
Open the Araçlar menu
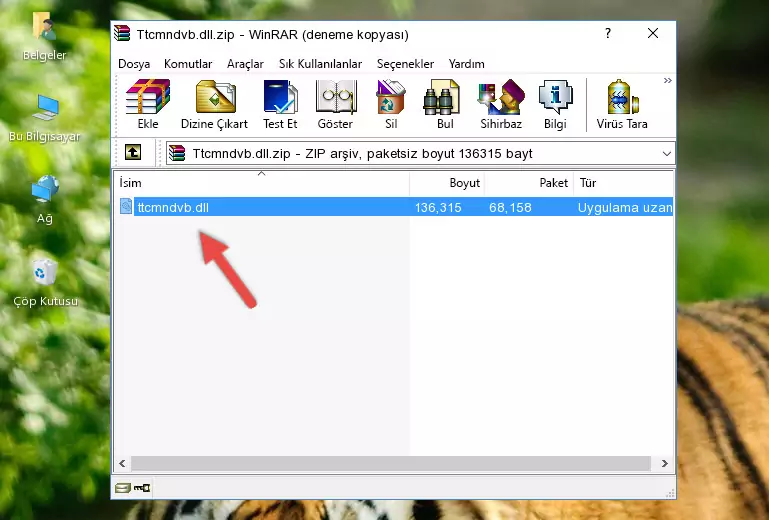click(245, 64)
